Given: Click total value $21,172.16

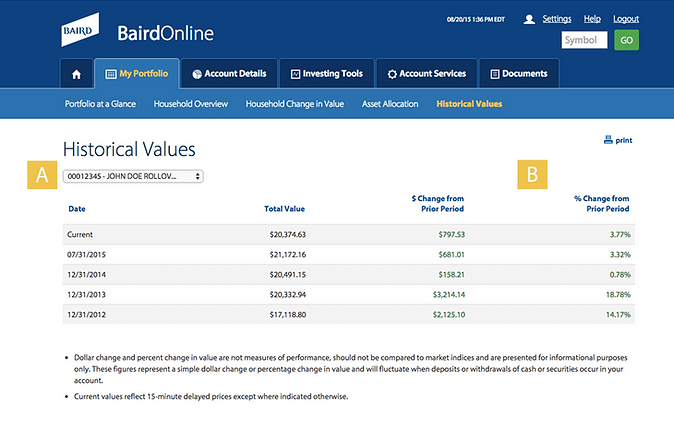Looking at the screenshot, I should (288, 255).
